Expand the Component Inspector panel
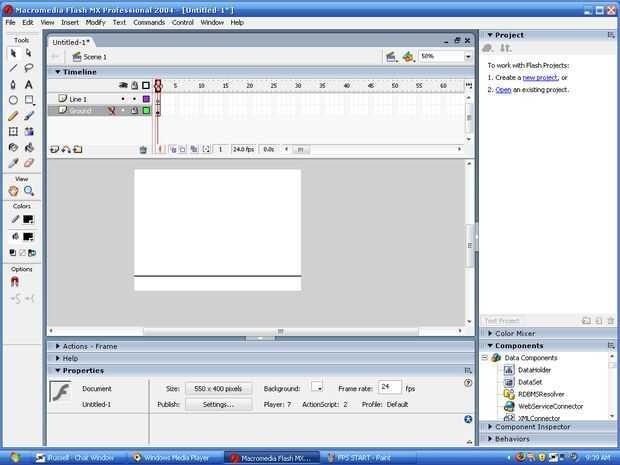 pos(490,427)
